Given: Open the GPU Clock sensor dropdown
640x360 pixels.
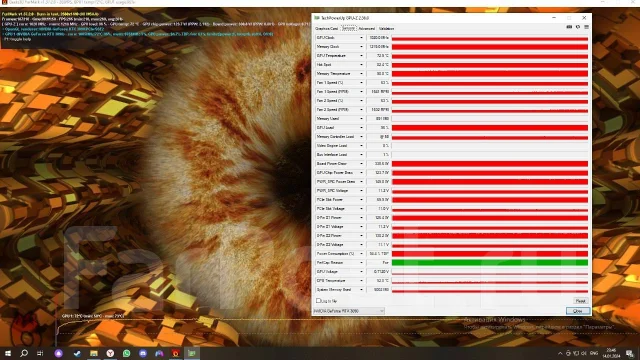Looking at the screenshot, I should pyautogui.click(x=361, y=38).
